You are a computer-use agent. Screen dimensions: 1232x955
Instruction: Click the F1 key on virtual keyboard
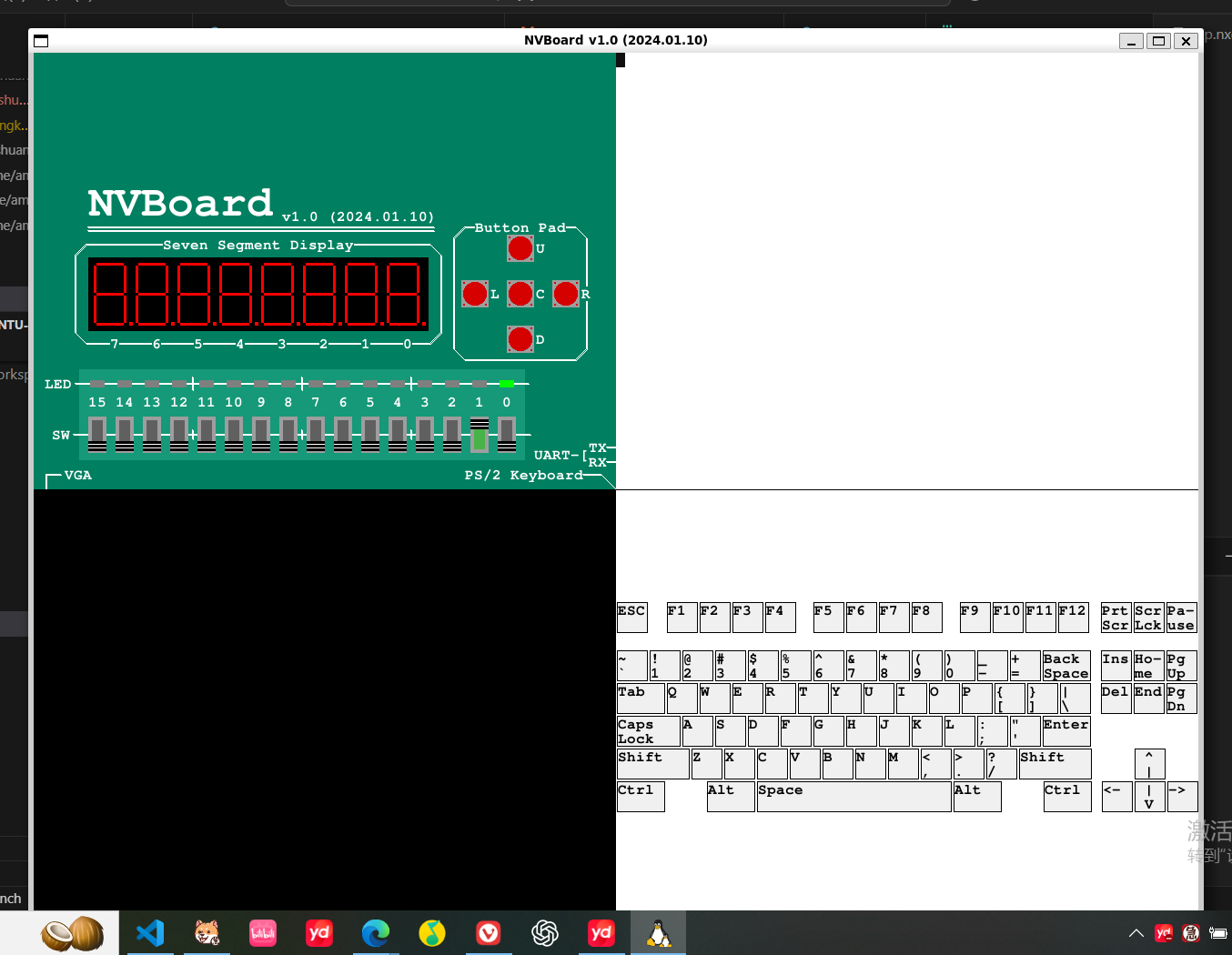click(682, 618)
